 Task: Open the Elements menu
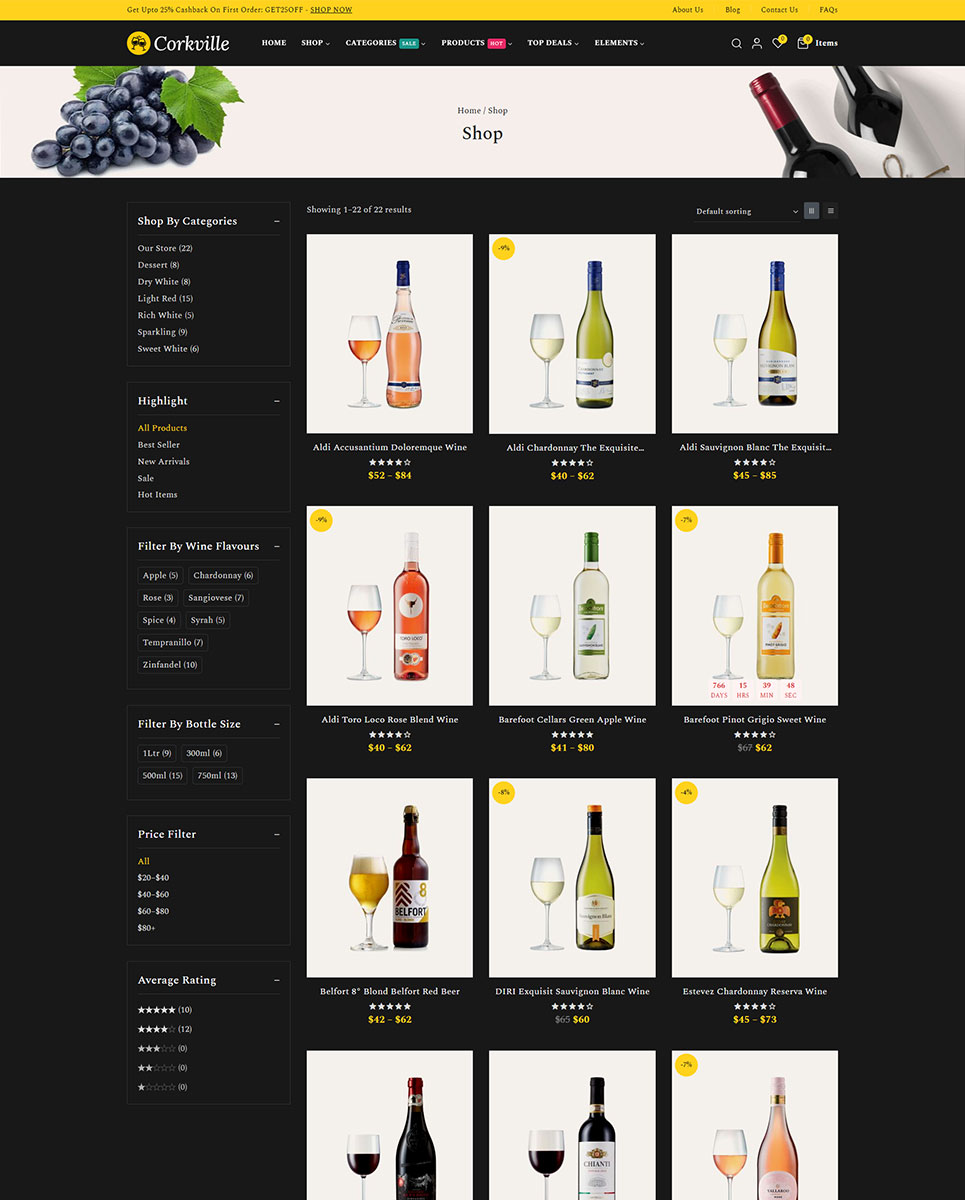point(619,43)
